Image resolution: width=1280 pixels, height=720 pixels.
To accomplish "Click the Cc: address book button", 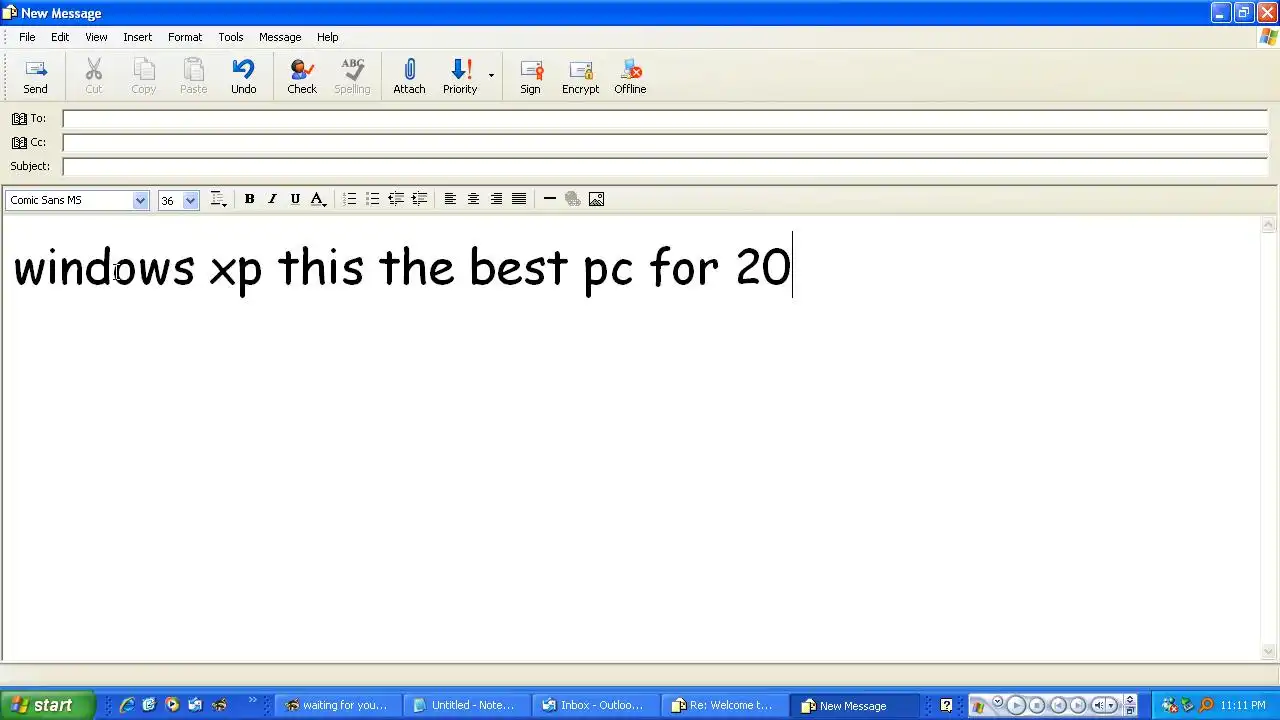I will 29,142.
